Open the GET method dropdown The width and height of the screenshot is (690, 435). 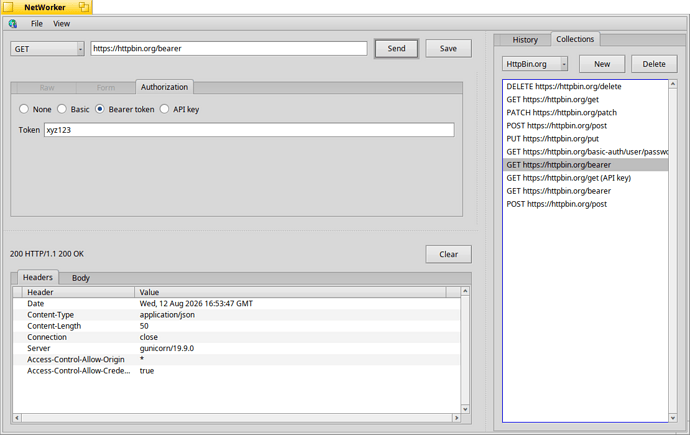(x=48, y=49)
